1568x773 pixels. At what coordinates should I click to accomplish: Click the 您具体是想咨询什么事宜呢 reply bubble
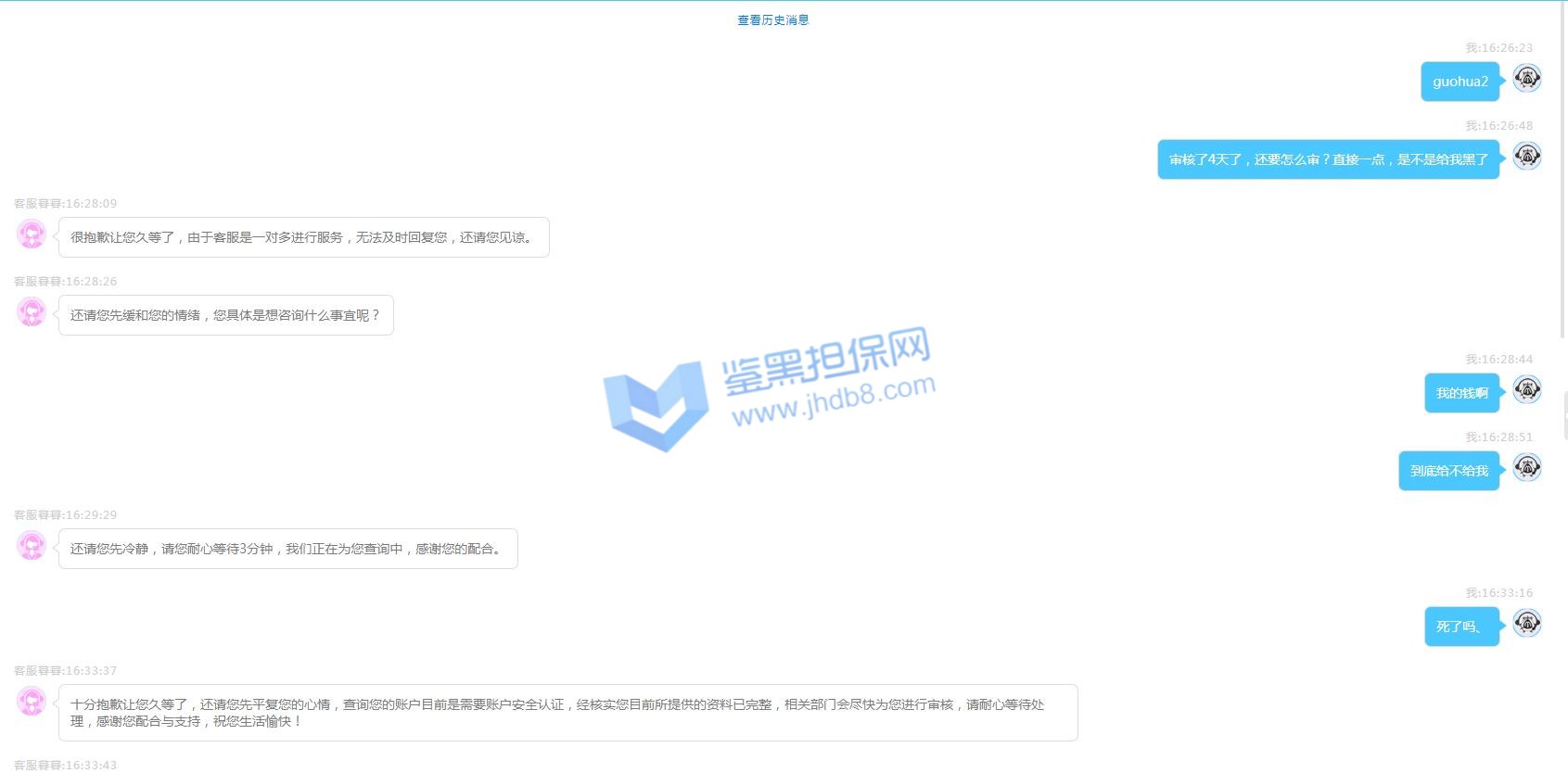225,315
